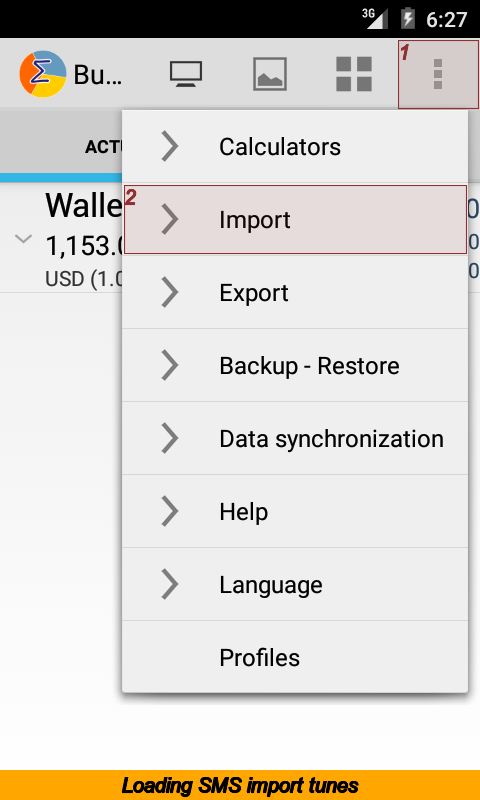Viewport: 480px width, 800px height.
Task: Expand the Wallet account chevron
Action: [x=23, y=239]
